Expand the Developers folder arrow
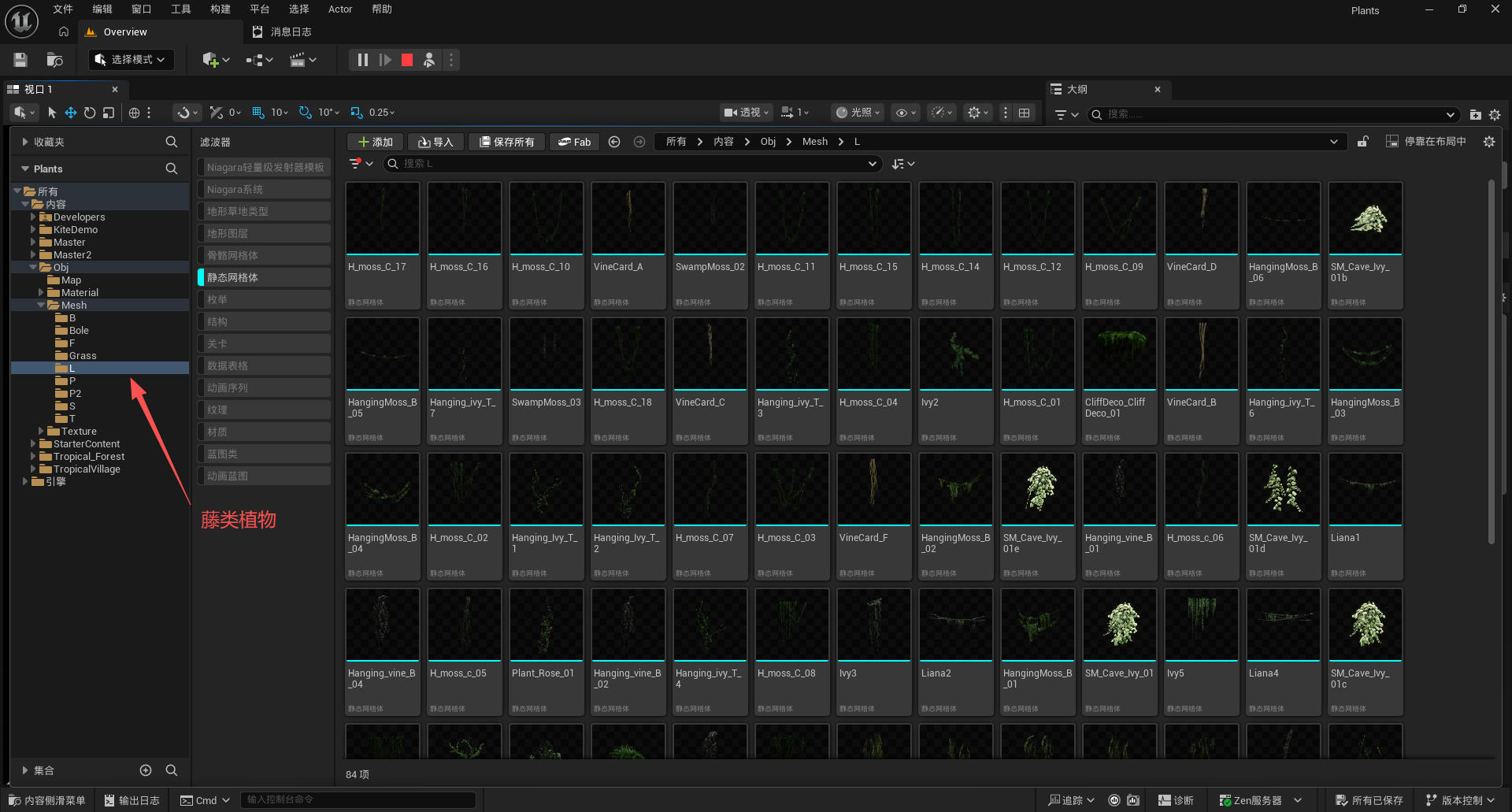The height and width of the screenshot is (812, 1512). tap(32, 217)
